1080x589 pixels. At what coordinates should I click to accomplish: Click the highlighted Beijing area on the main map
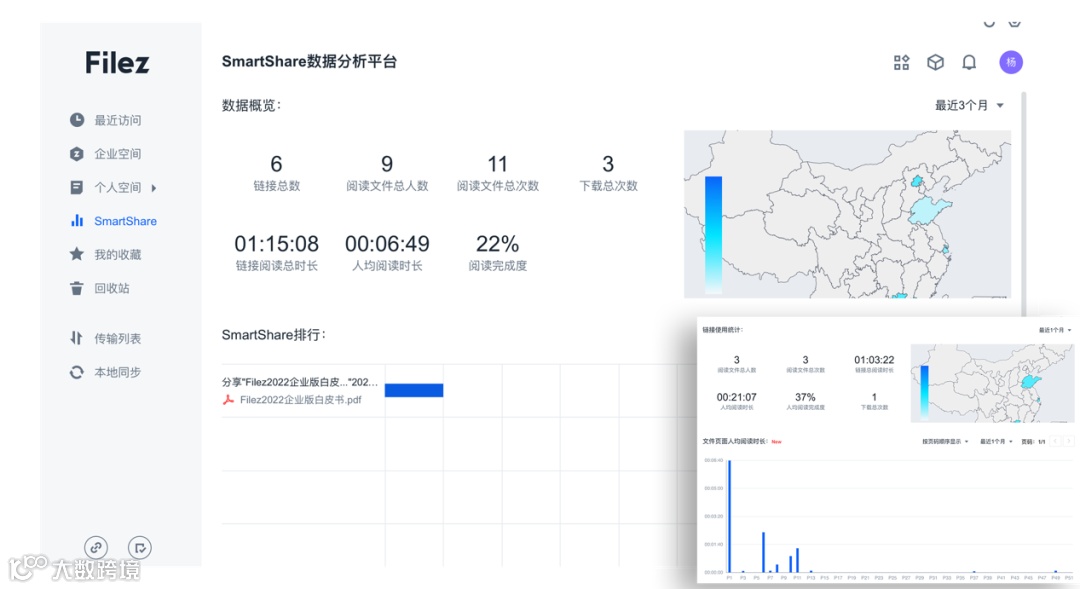point(917,181)
